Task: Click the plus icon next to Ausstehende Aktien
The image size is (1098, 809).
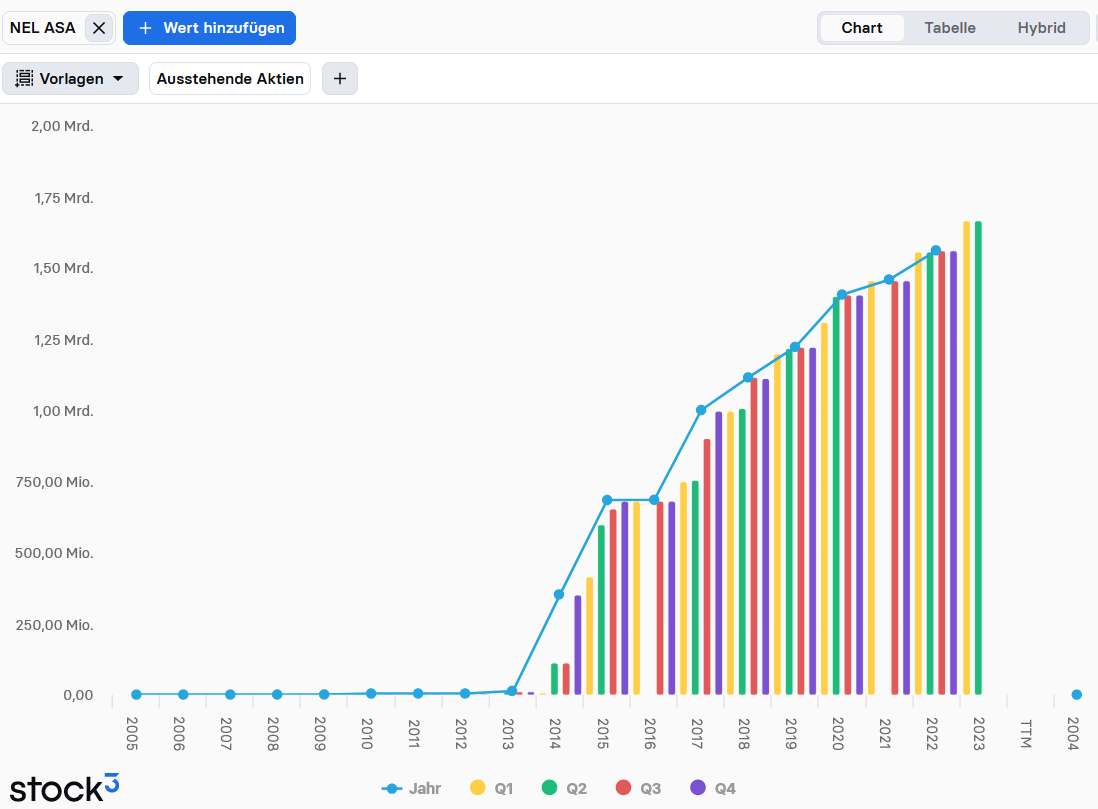Action: pos(339,78)
